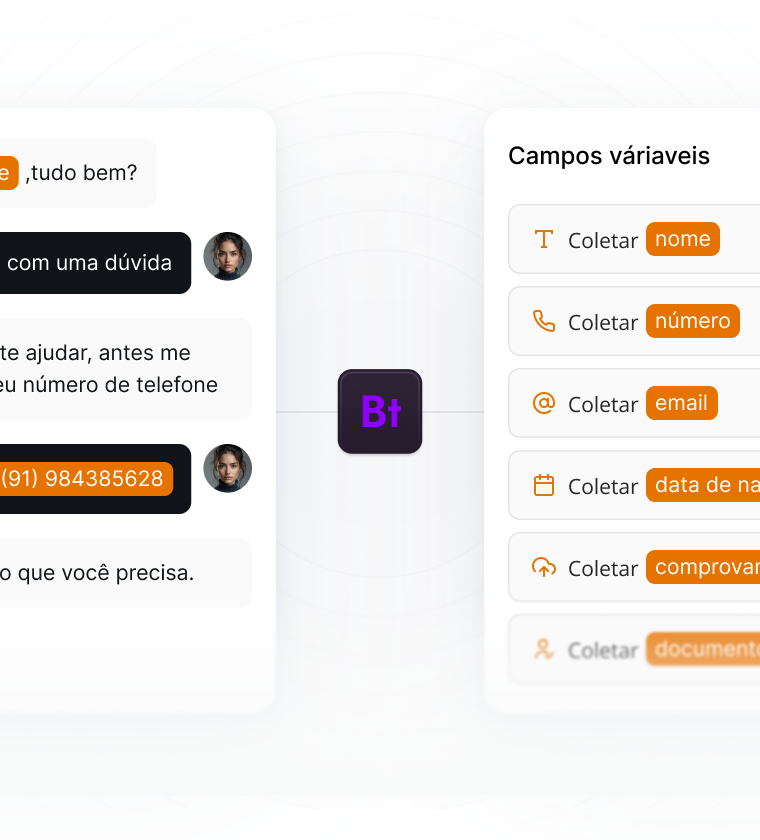
Task: Click the faded documento tag
Action: coord(703,649)
